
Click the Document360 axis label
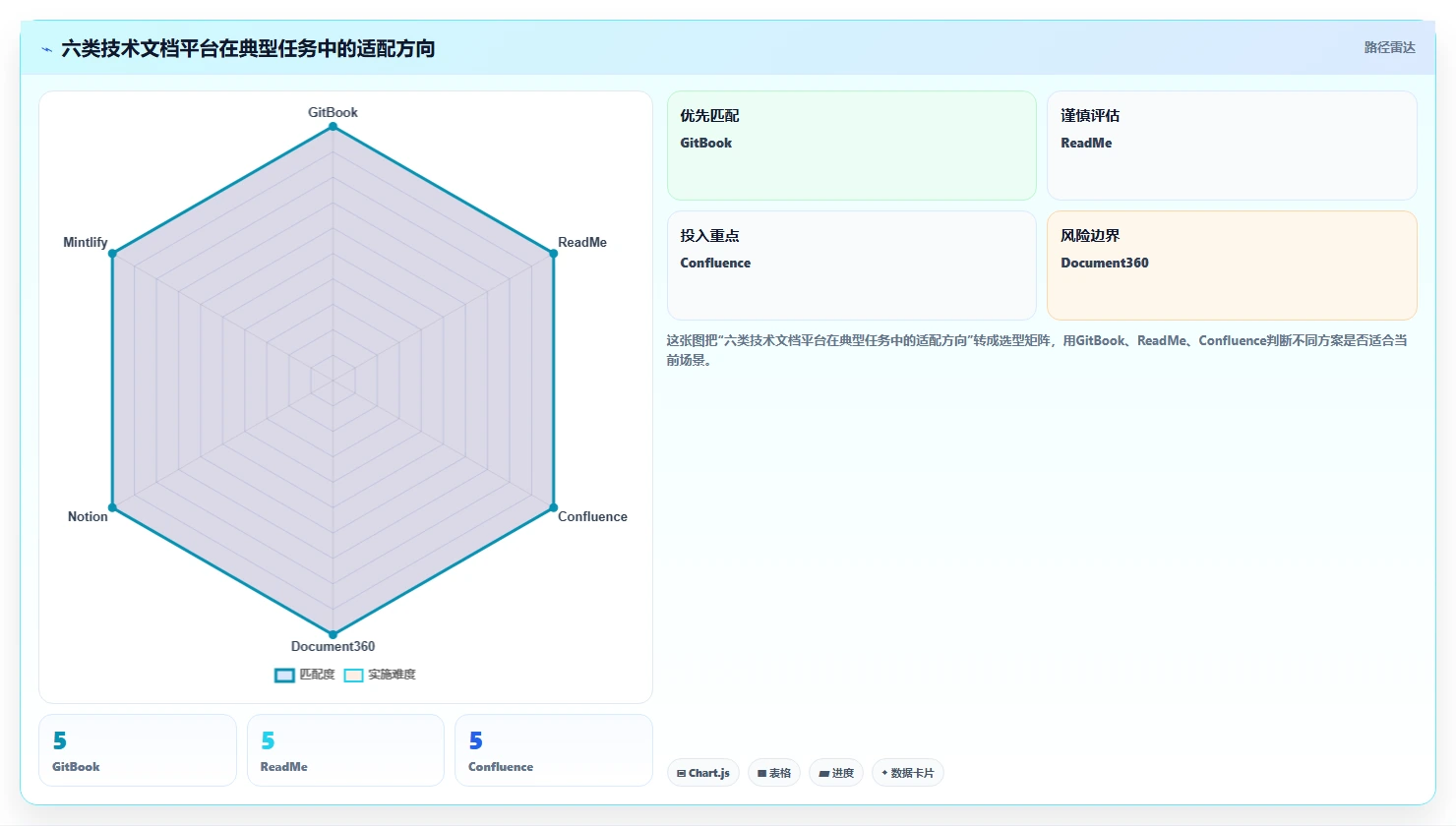[x=333, y=646]
